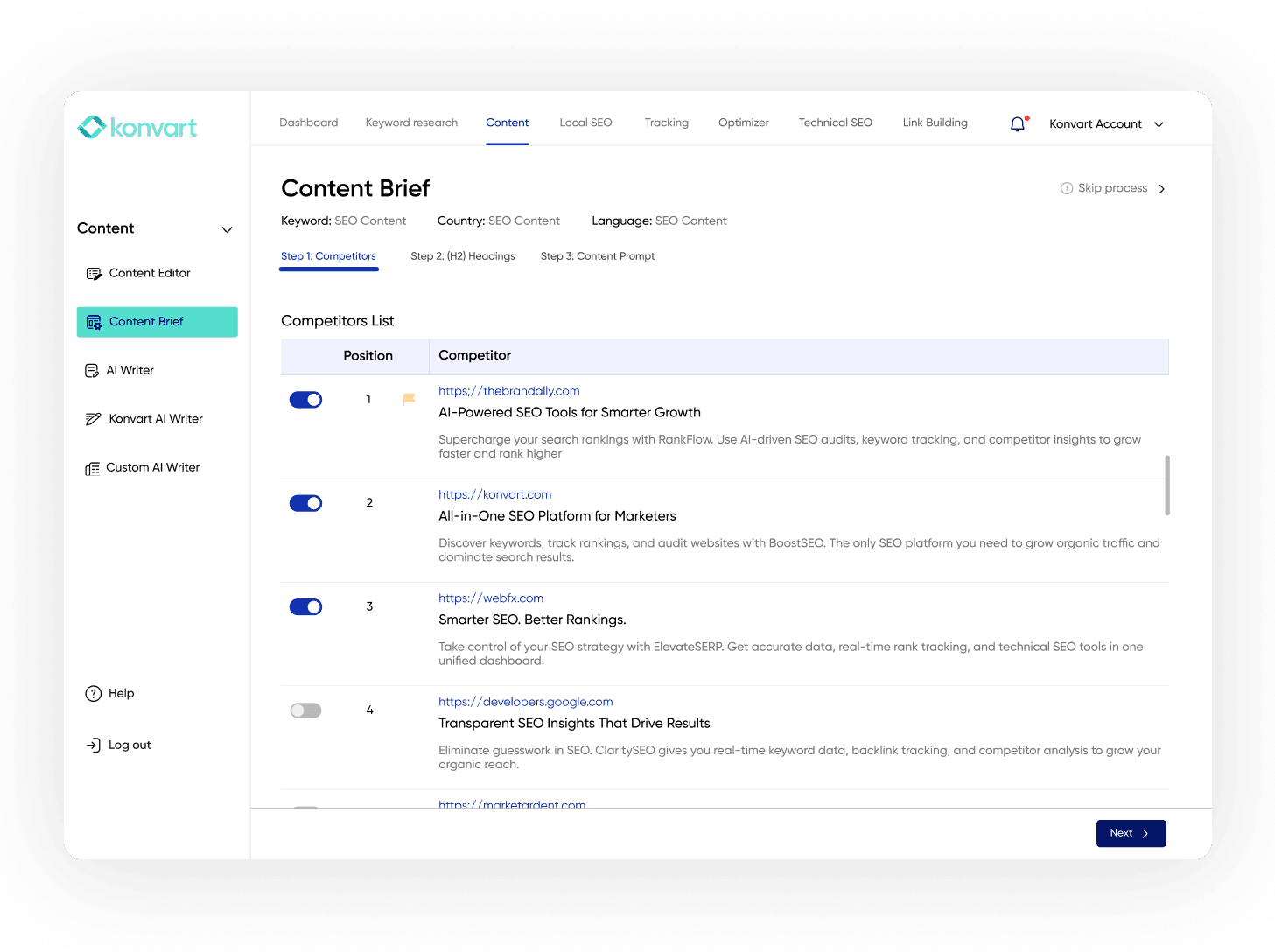Click the flag icon beside thebrandally.com
This screenshot has height=952, width=1275.
(408, 398)
